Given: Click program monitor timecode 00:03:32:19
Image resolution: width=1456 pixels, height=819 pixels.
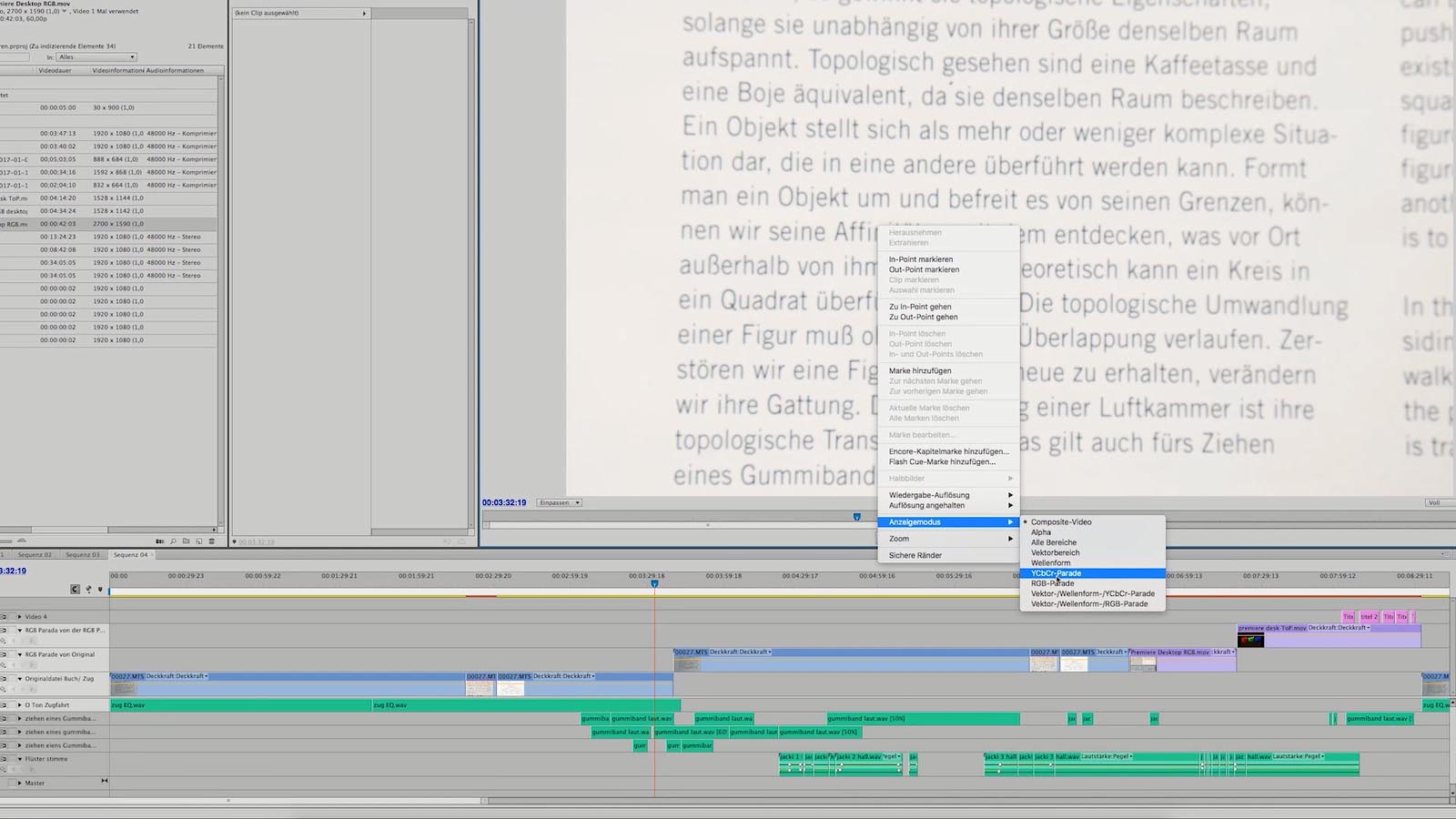Looking at the screenshot, I should [504, 502].
